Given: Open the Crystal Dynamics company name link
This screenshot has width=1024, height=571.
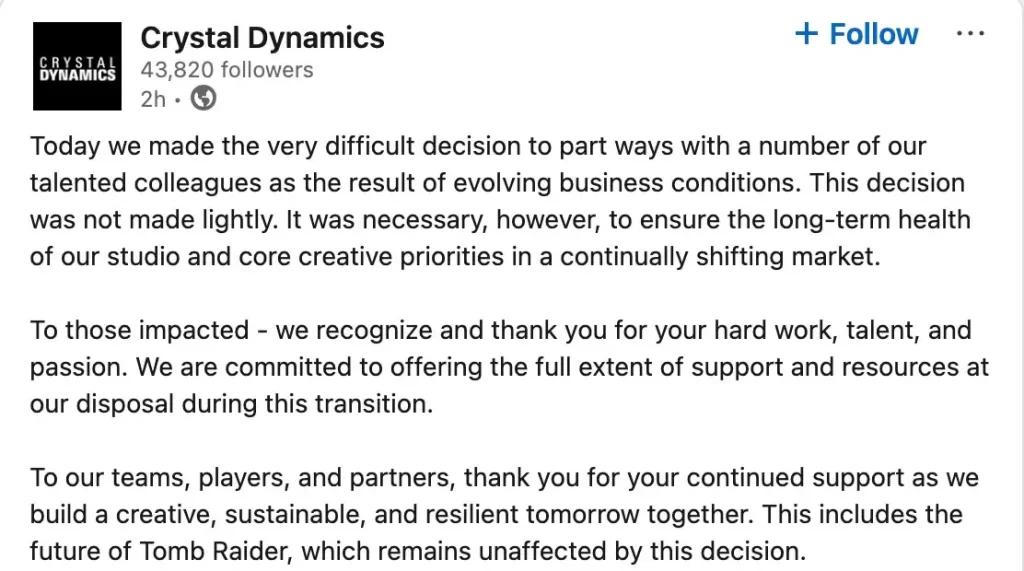Looking at the screenshot, I should (262, 38).
